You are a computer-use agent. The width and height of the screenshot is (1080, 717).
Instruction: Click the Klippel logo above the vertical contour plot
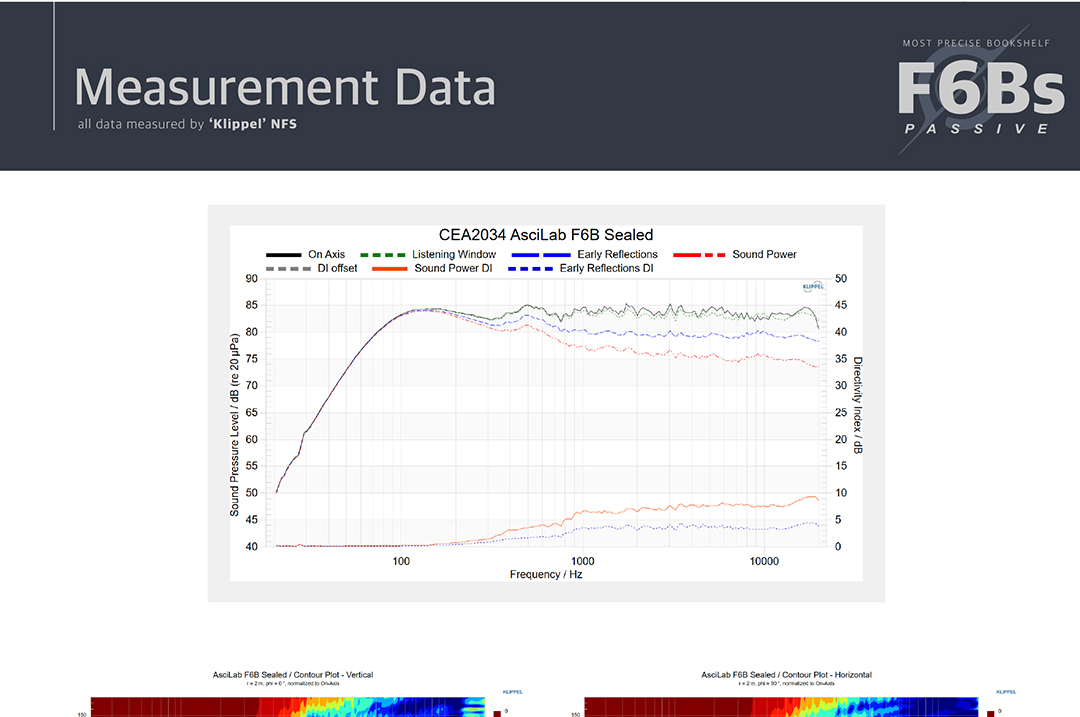[x=512, y=692]
